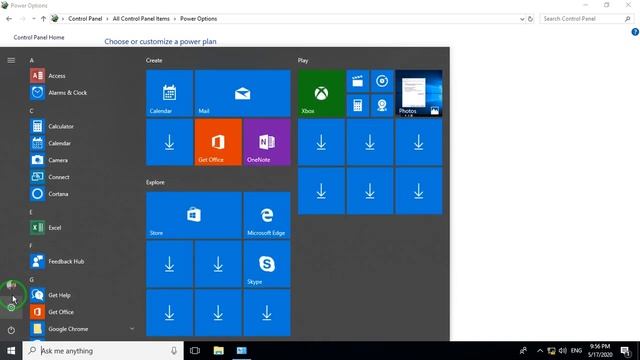640x360 pixels.
Task: Launch the Microsoft Edge tile
Action: point(267,215)
